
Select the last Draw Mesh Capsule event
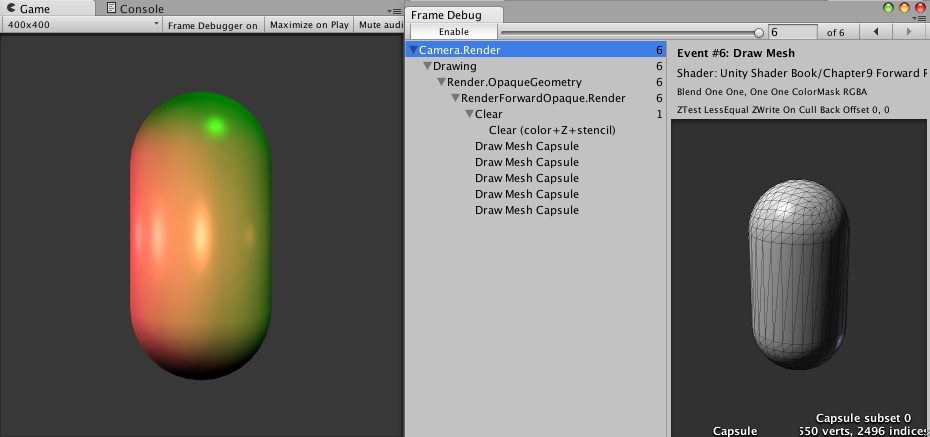coord(527,210)
